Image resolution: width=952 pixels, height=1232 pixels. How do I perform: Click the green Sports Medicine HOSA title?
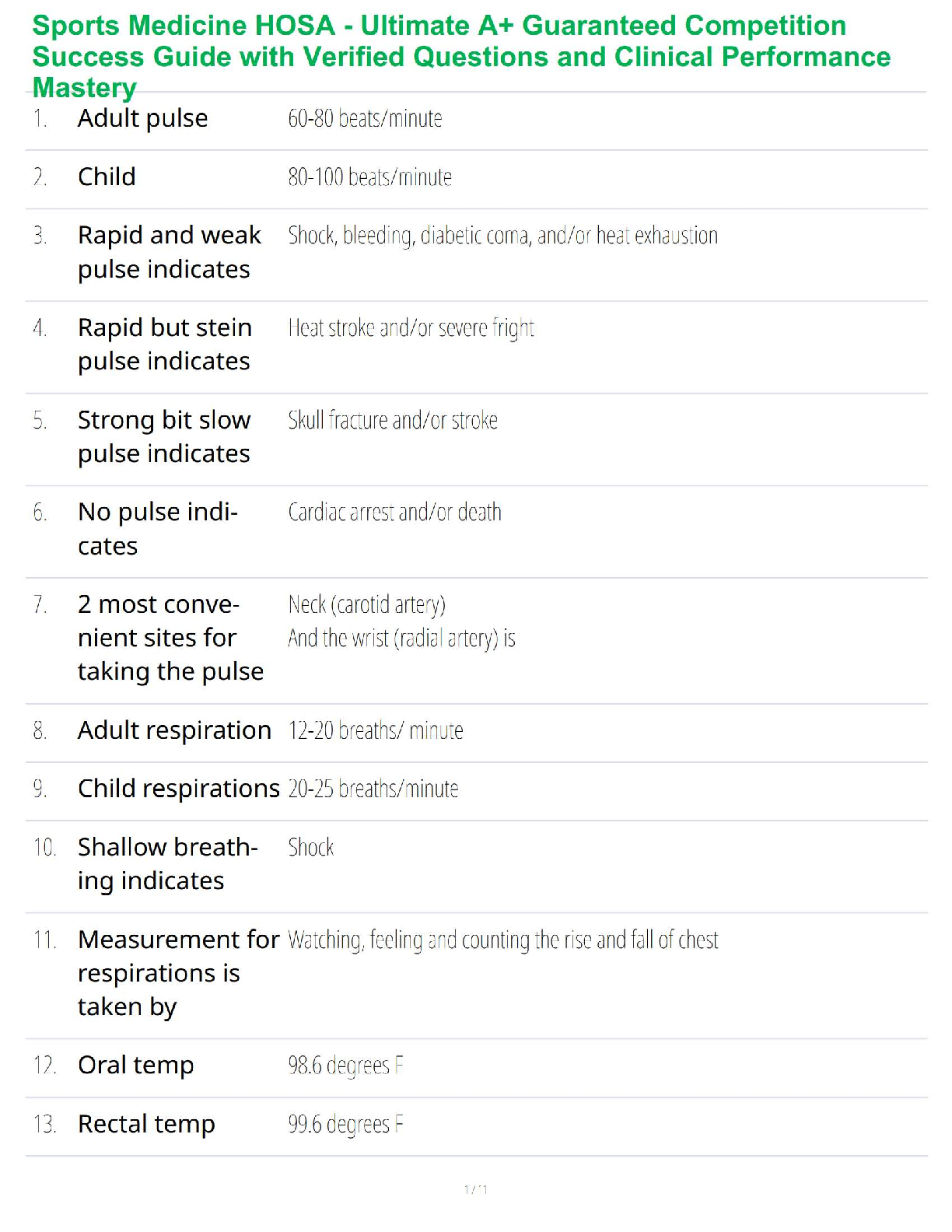point(460,56)
